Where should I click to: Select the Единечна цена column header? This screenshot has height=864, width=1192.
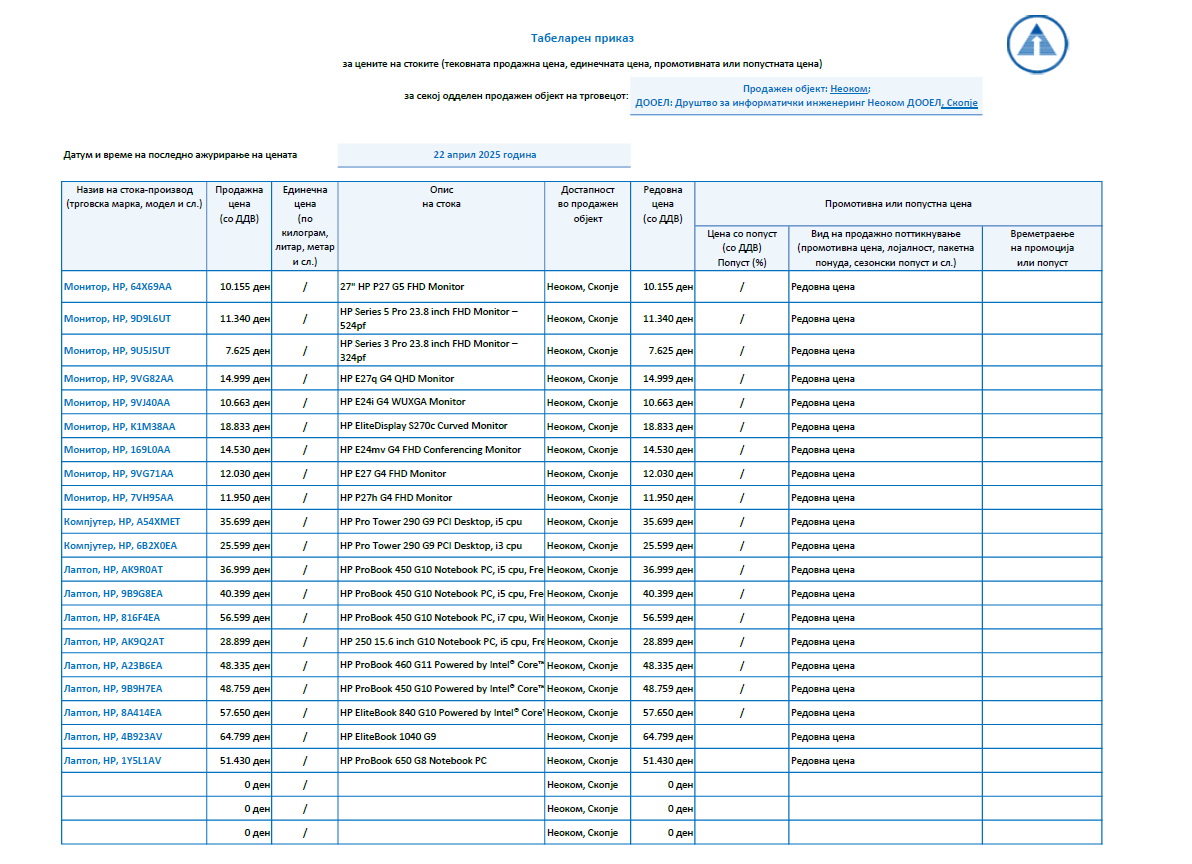(305, 226)
